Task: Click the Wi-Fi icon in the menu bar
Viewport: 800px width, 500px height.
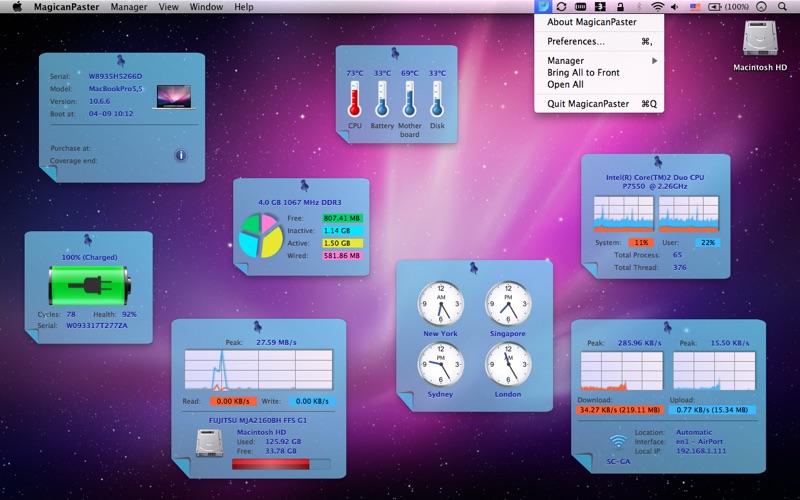Action: tap(657, 7)
